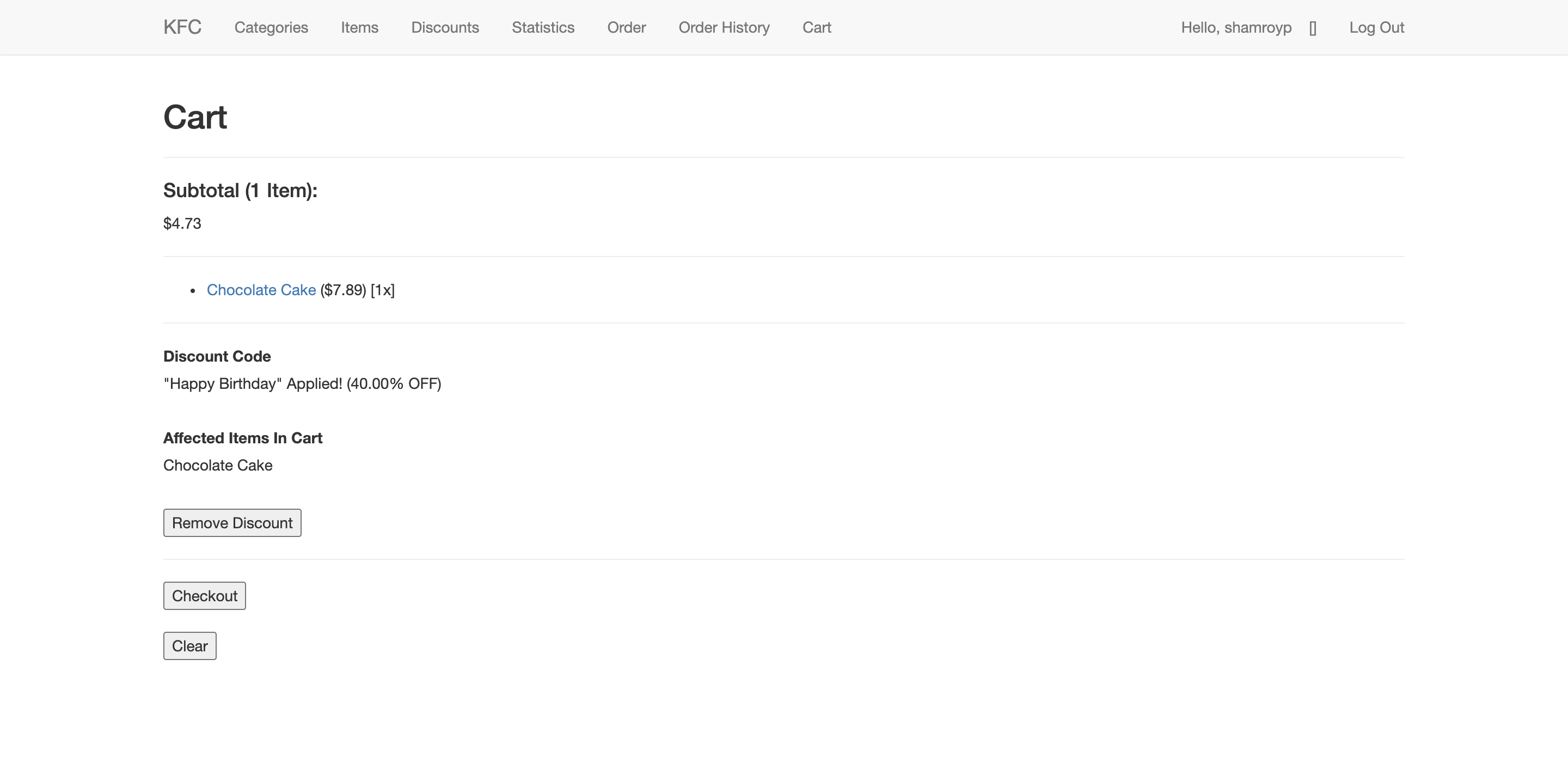Open the Discounts navigation link
This screenshot has width=1568, height=769.
[x=445, y=27]
